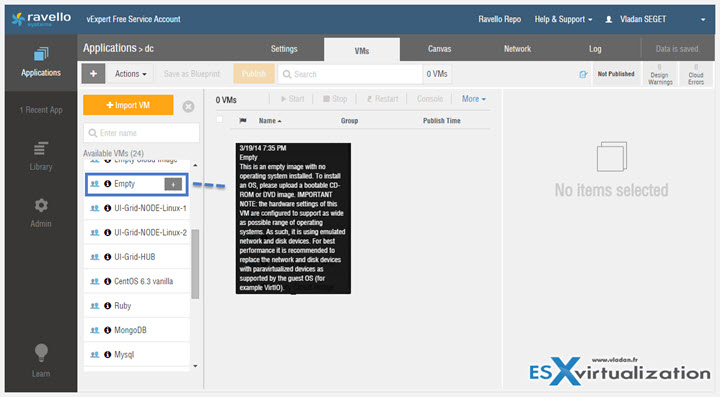Click the shared-users icon on MongoDB

pos(95,330)
